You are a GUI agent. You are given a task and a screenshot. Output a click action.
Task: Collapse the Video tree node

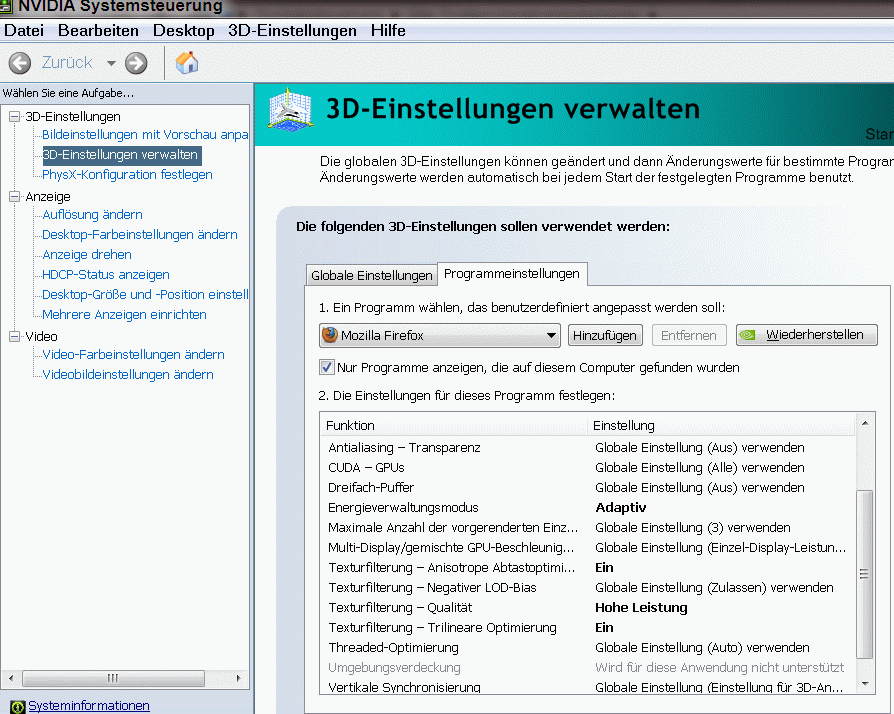pos(14,336)
